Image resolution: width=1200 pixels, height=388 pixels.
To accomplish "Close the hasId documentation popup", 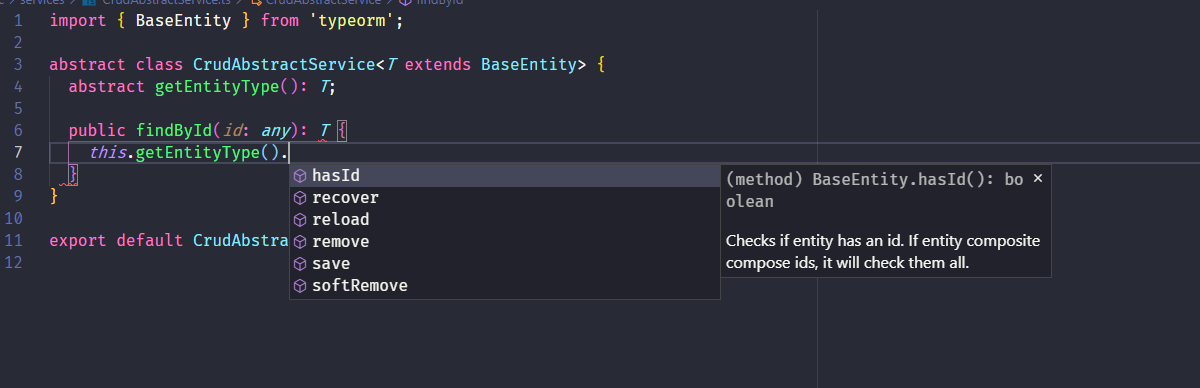I will tap(1037, 178).
